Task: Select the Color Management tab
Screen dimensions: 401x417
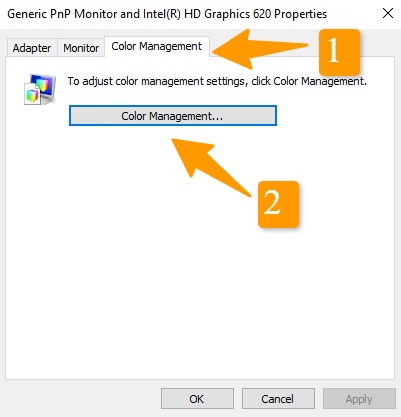Action: point(157,47)
